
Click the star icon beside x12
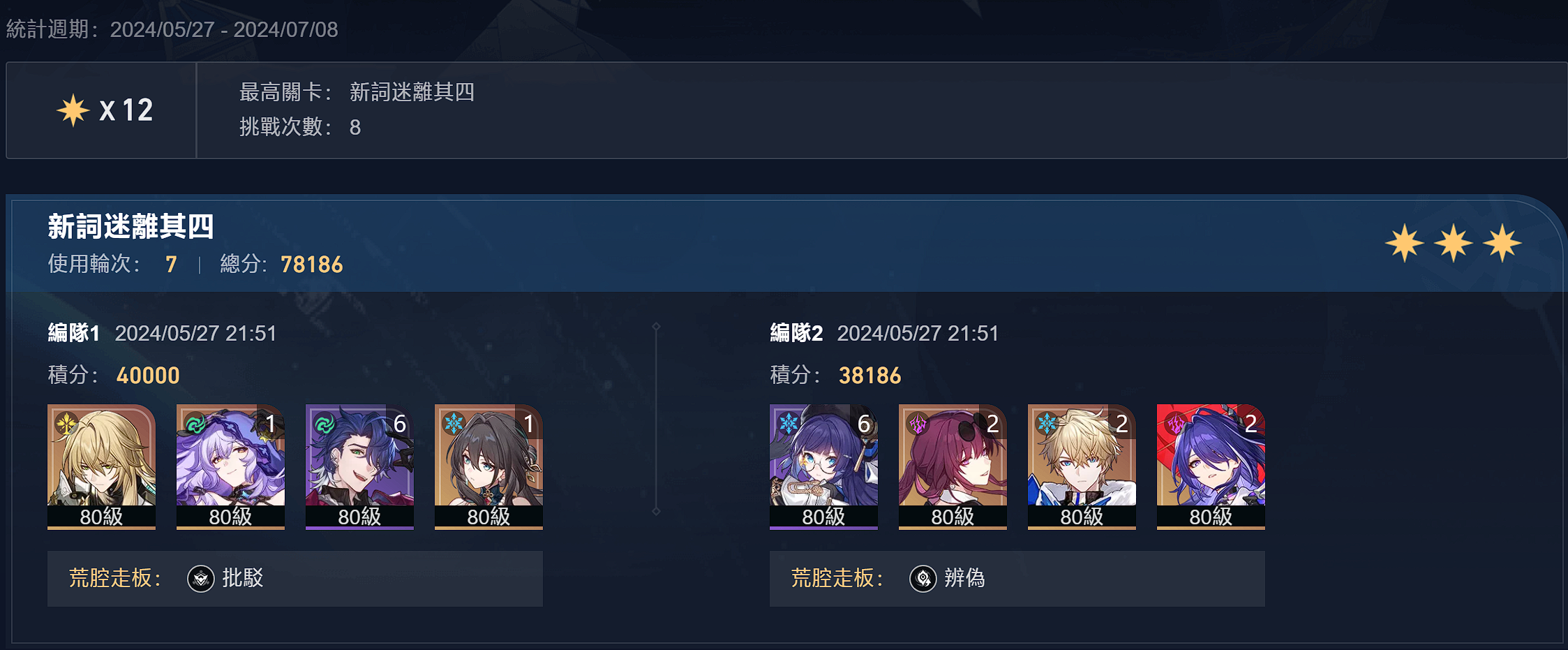point(73,110)
